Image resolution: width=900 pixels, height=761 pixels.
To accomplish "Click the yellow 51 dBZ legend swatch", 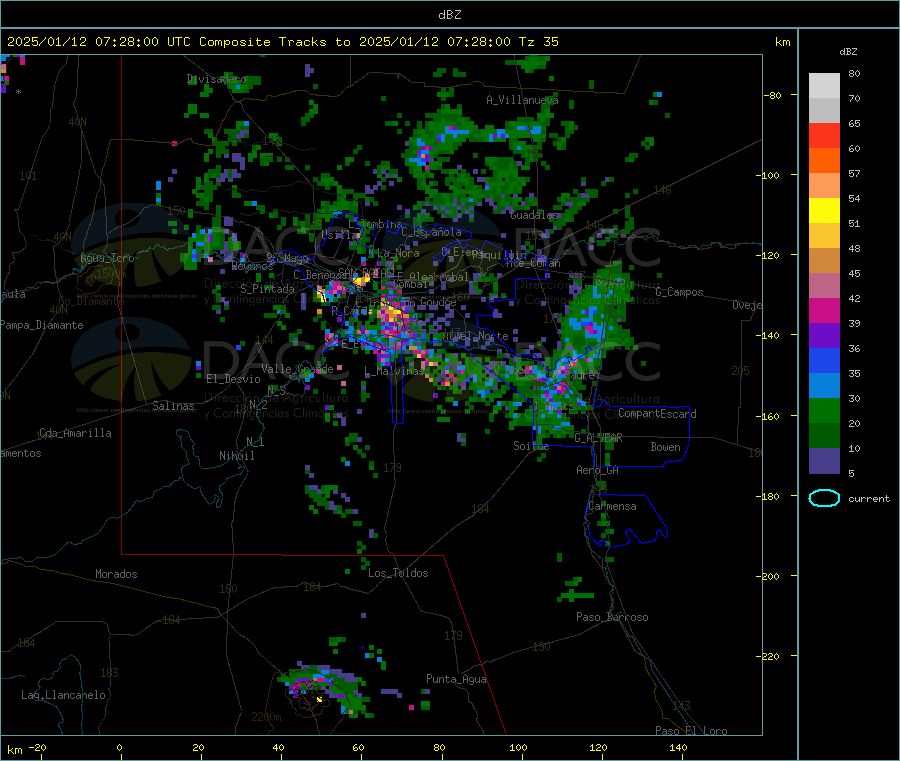I will [x=824, y=211].
